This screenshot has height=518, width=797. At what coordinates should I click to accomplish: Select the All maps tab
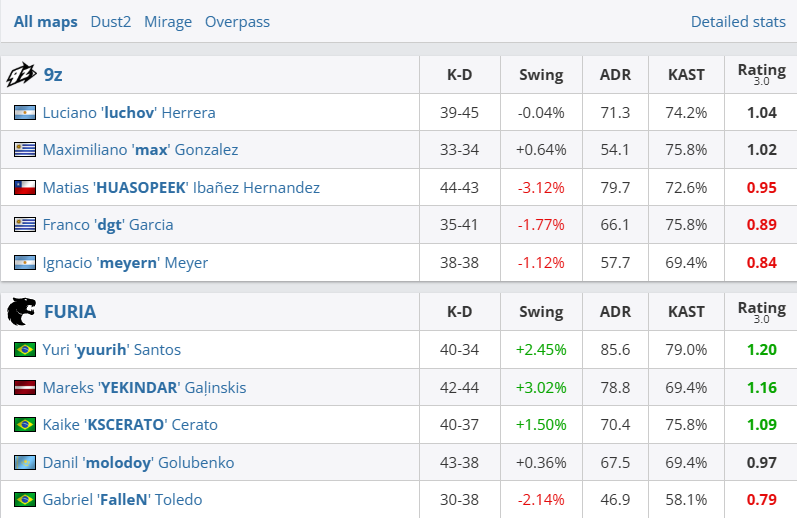(x=46, y=22)
